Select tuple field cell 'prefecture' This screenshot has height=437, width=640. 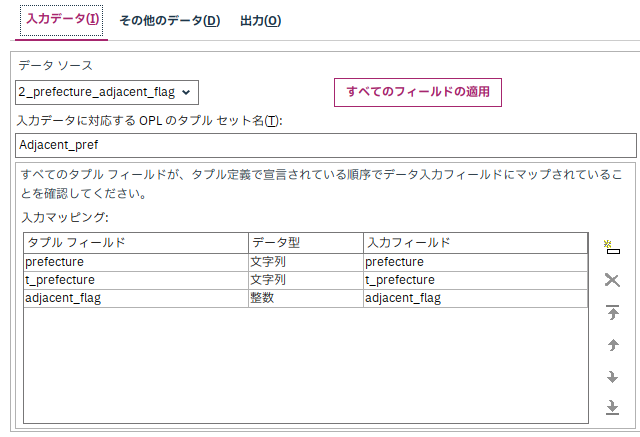136,262
